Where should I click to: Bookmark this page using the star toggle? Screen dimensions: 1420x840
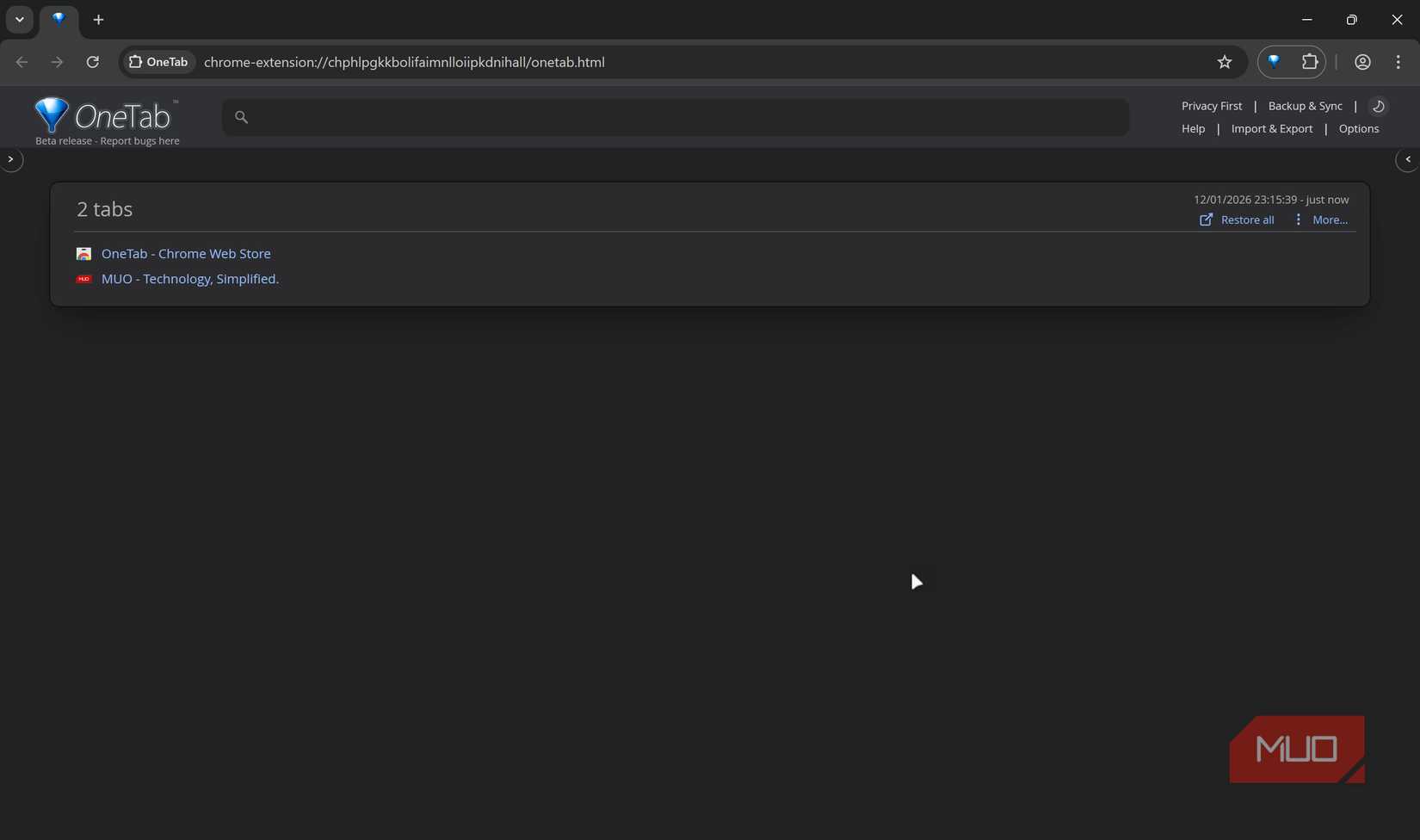point(1224,62)
